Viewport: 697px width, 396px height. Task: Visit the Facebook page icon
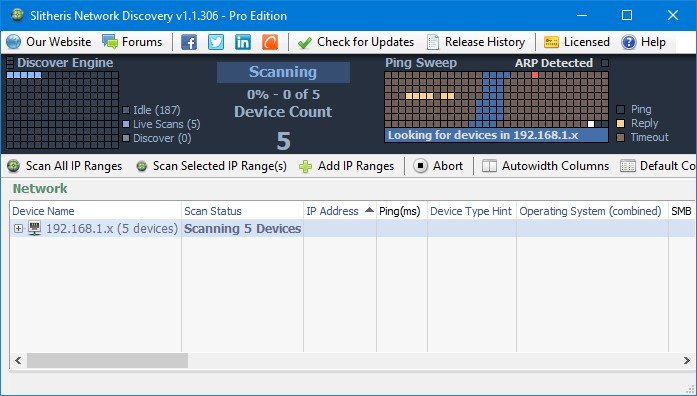coord(189,43)
